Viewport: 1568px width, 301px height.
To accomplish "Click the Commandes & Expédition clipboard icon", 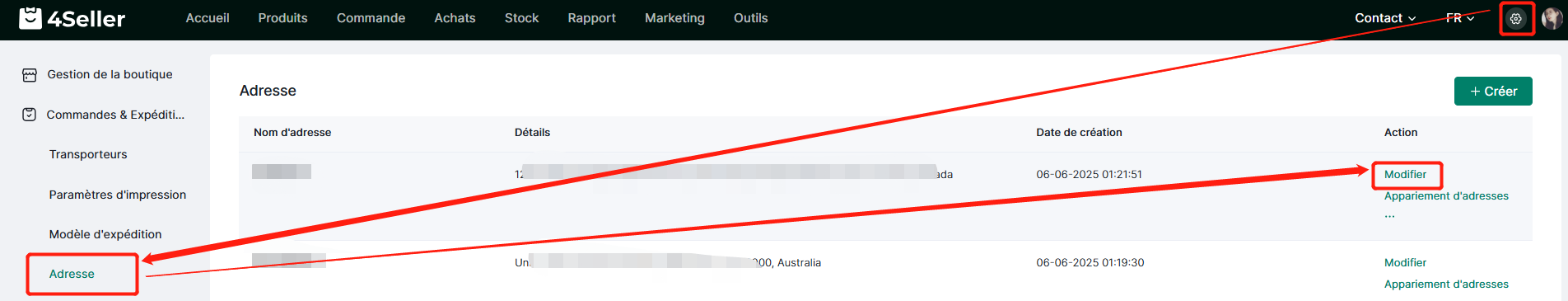I will point(30,115).
